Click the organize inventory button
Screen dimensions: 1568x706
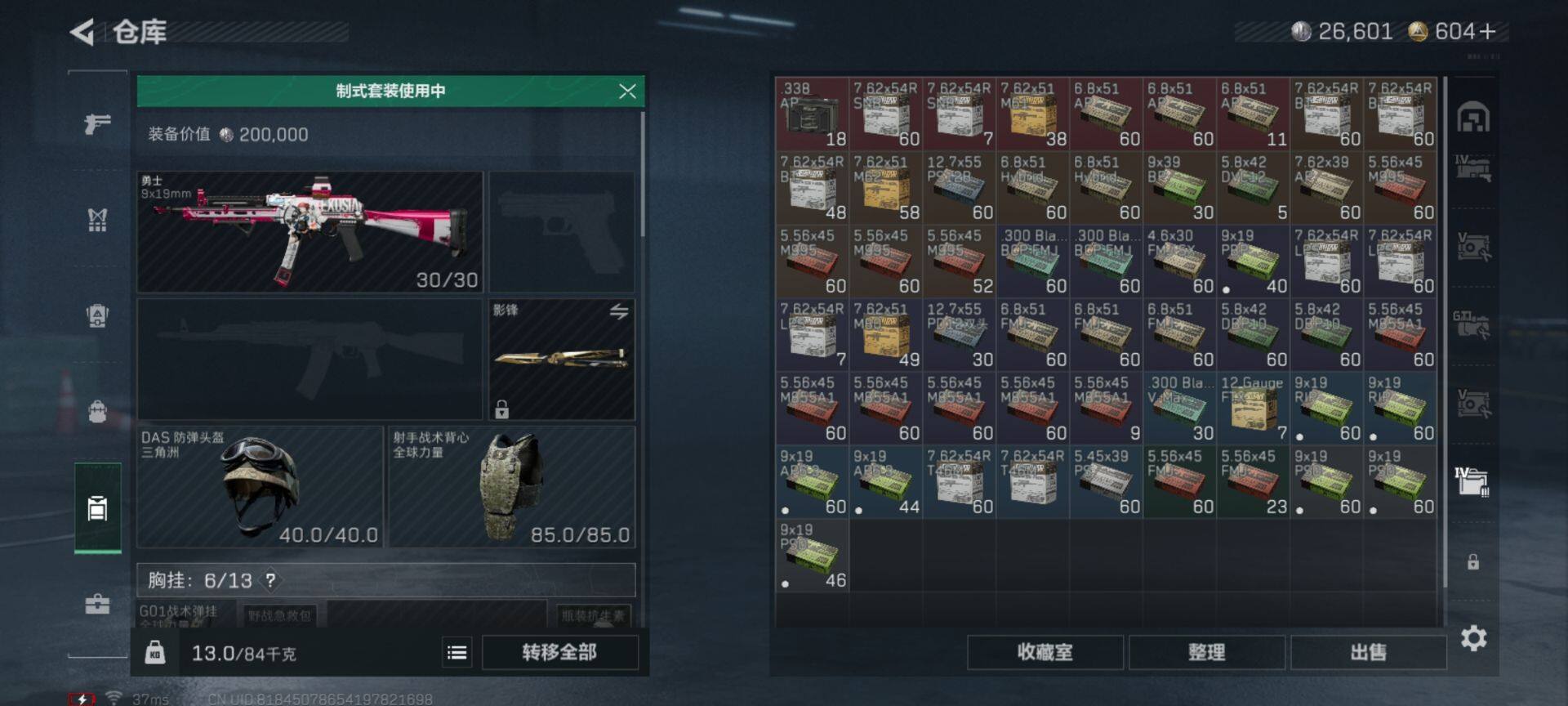tap(1206, 652)
